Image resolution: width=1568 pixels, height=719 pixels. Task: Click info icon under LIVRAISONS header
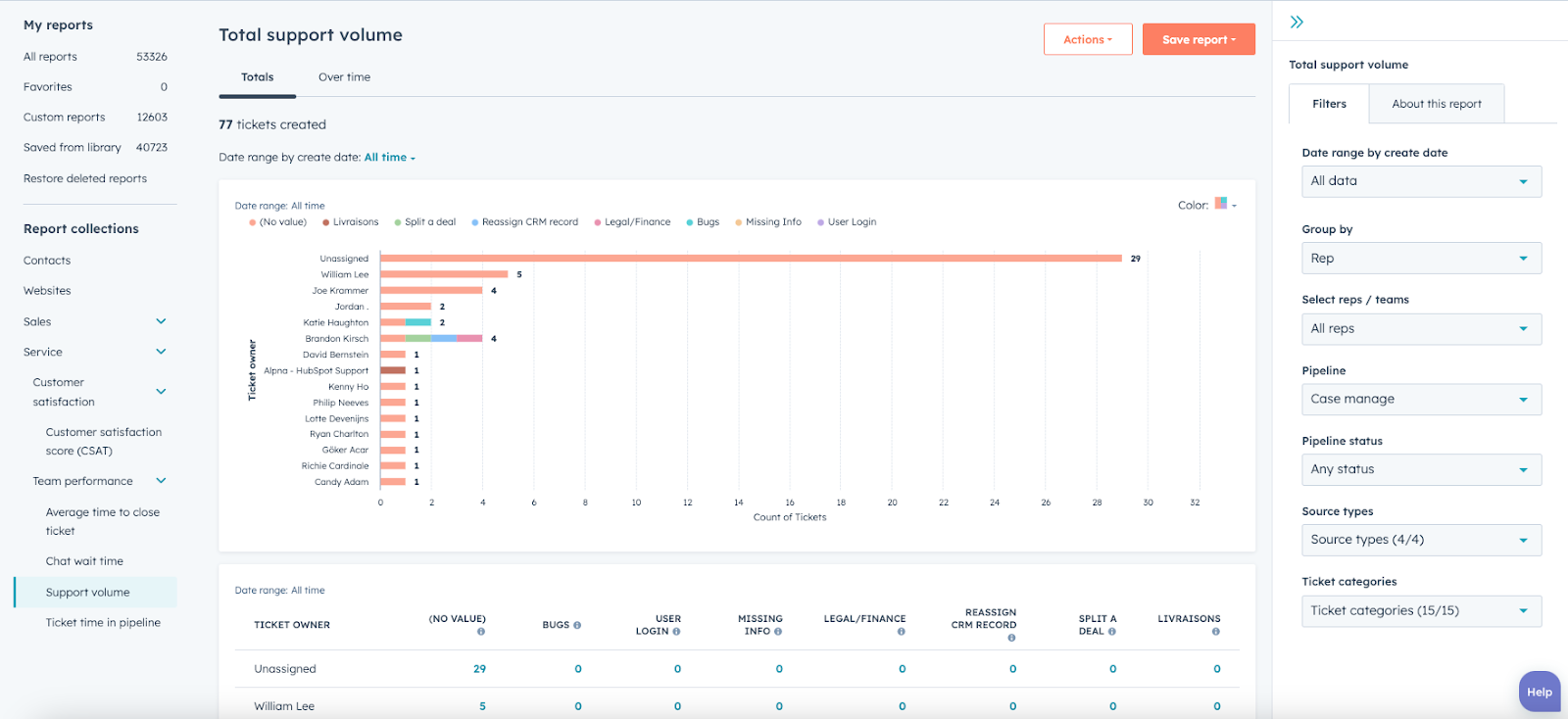click(1215, 632)
